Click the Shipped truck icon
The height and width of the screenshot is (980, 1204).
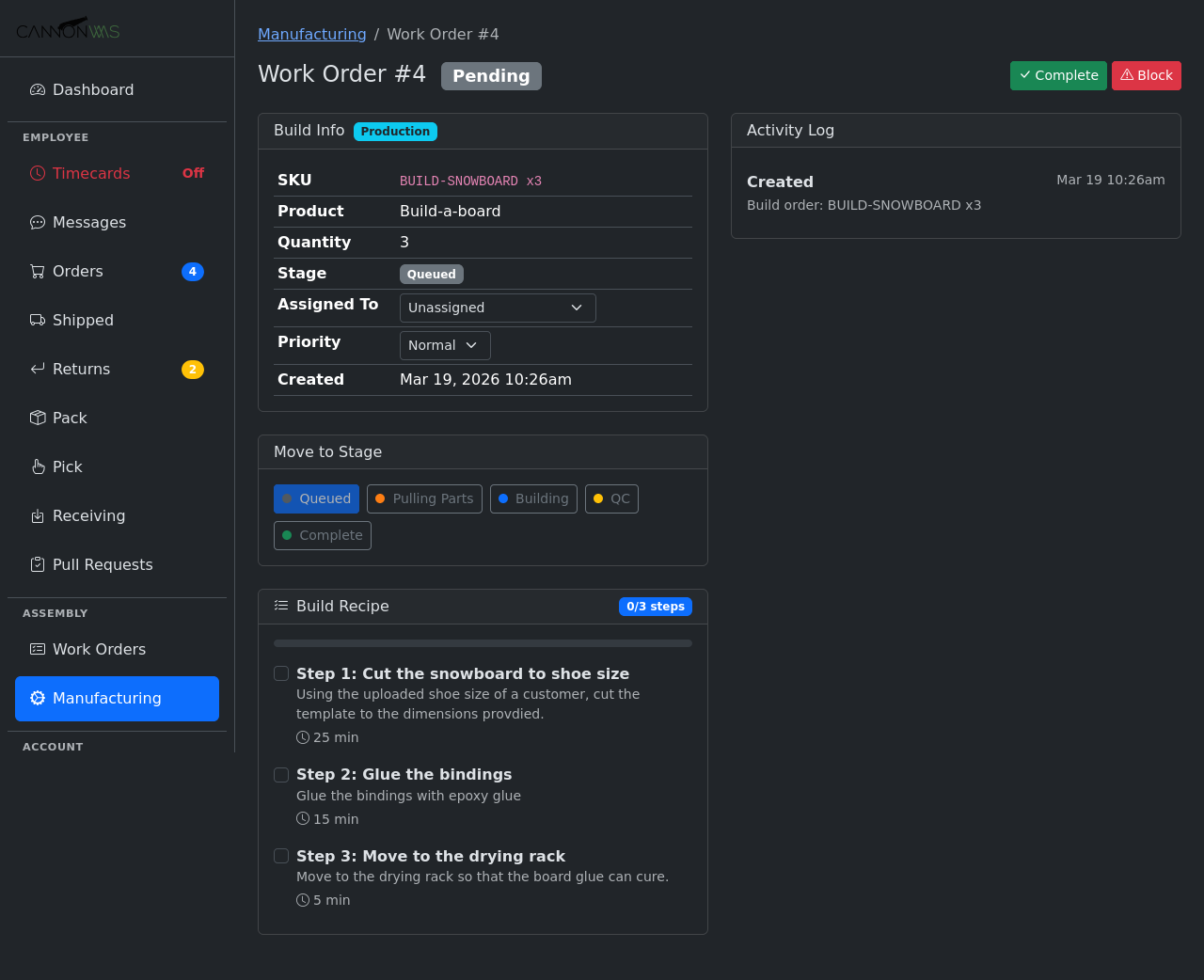[38, 321]
